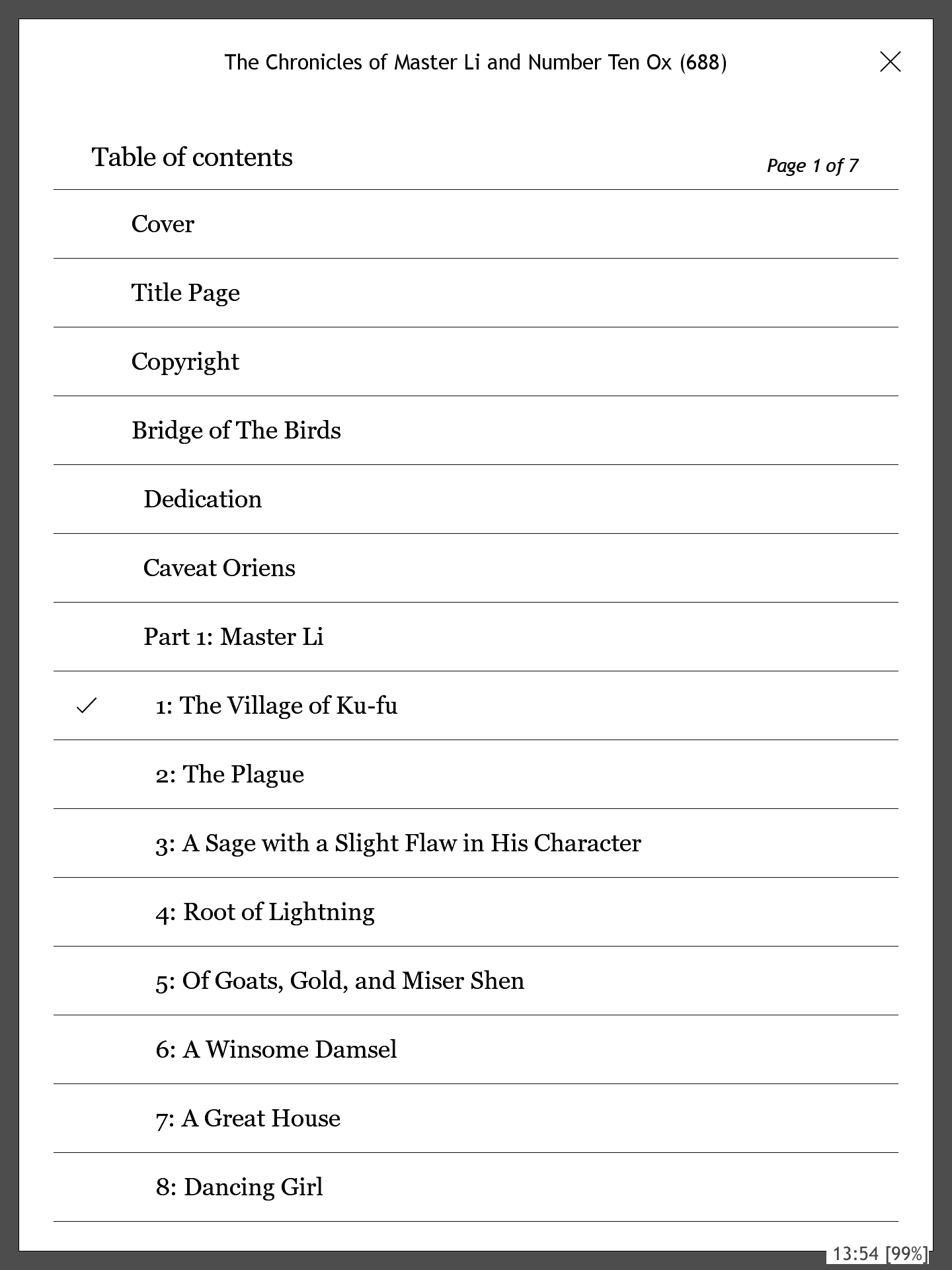Click the book title header text
Screen dimensions: 952x1270
point(475,62)
